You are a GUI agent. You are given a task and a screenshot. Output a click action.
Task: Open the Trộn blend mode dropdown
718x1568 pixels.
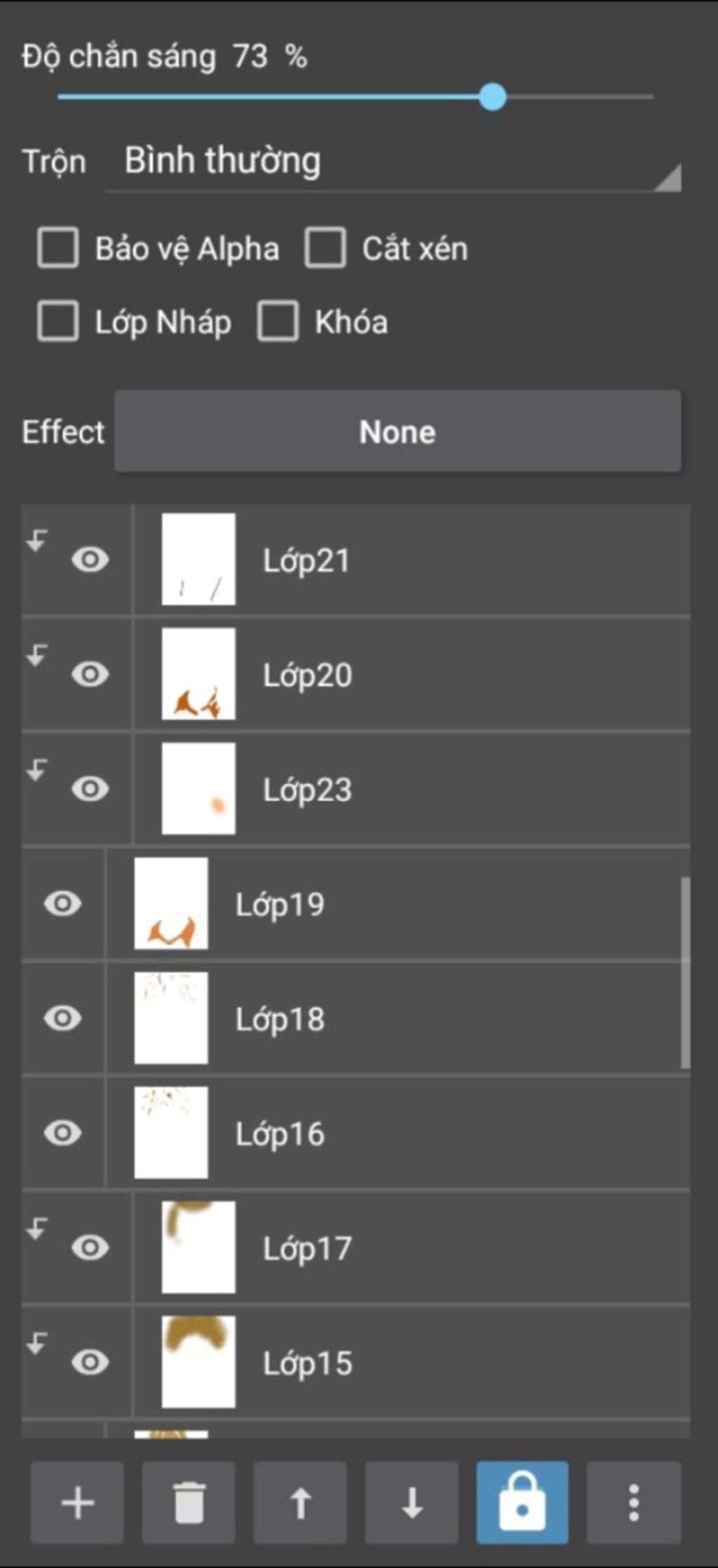click(393, 163)
